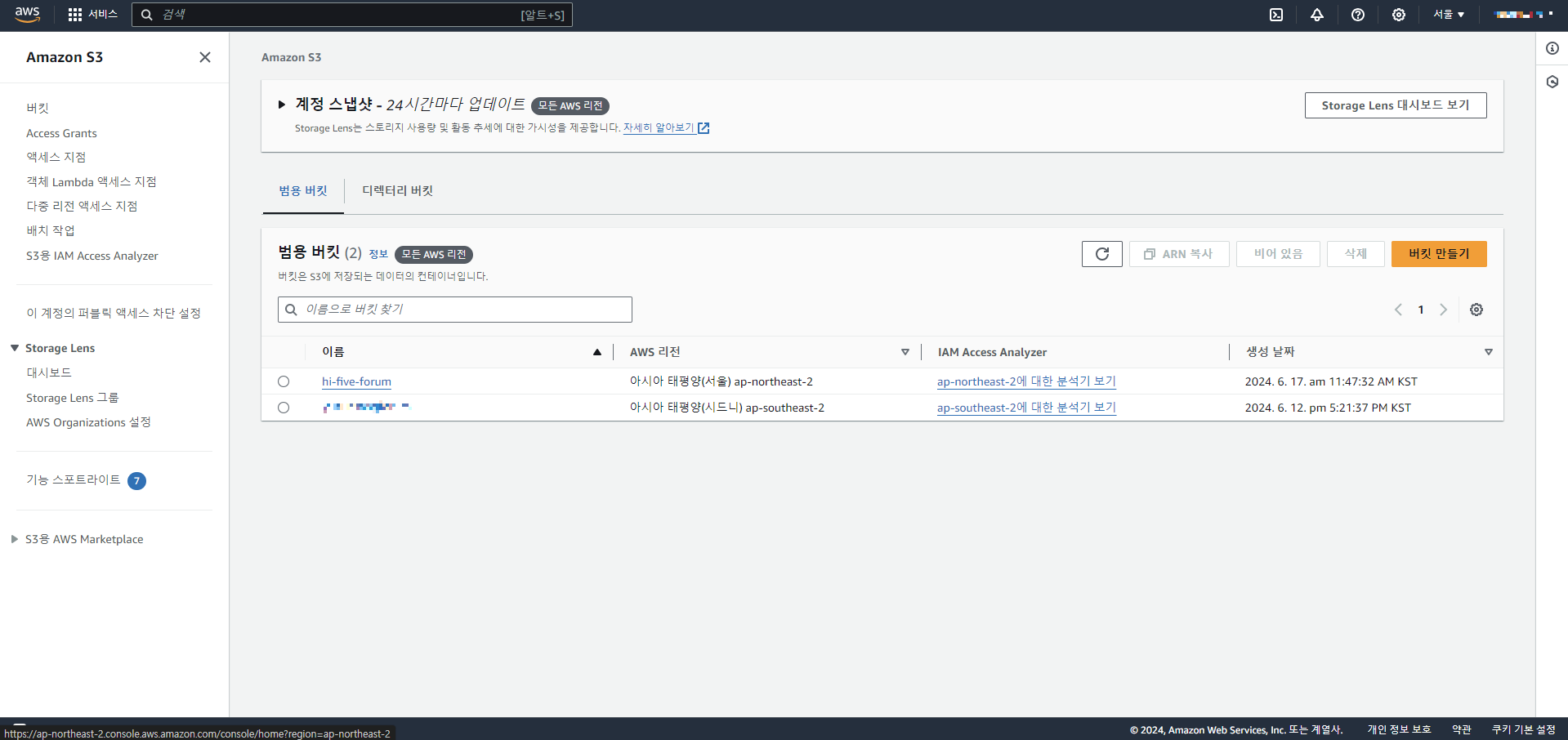Open 다중 리전 액세스 지점 in sidebar
Image resolution: width=1568 pixels, height=740 pixels.
82,207
